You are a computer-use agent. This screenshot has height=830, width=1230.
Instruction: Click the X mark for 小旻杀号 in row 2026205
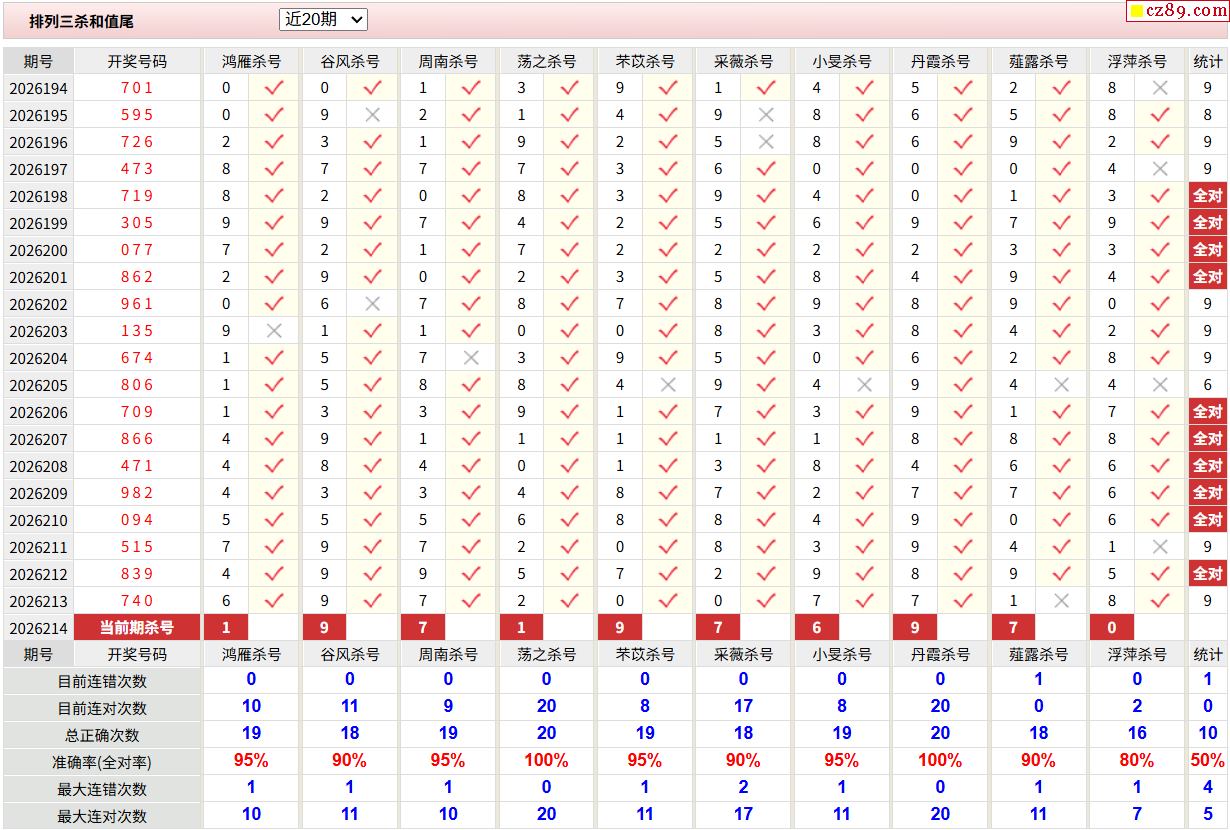[865, 385]
